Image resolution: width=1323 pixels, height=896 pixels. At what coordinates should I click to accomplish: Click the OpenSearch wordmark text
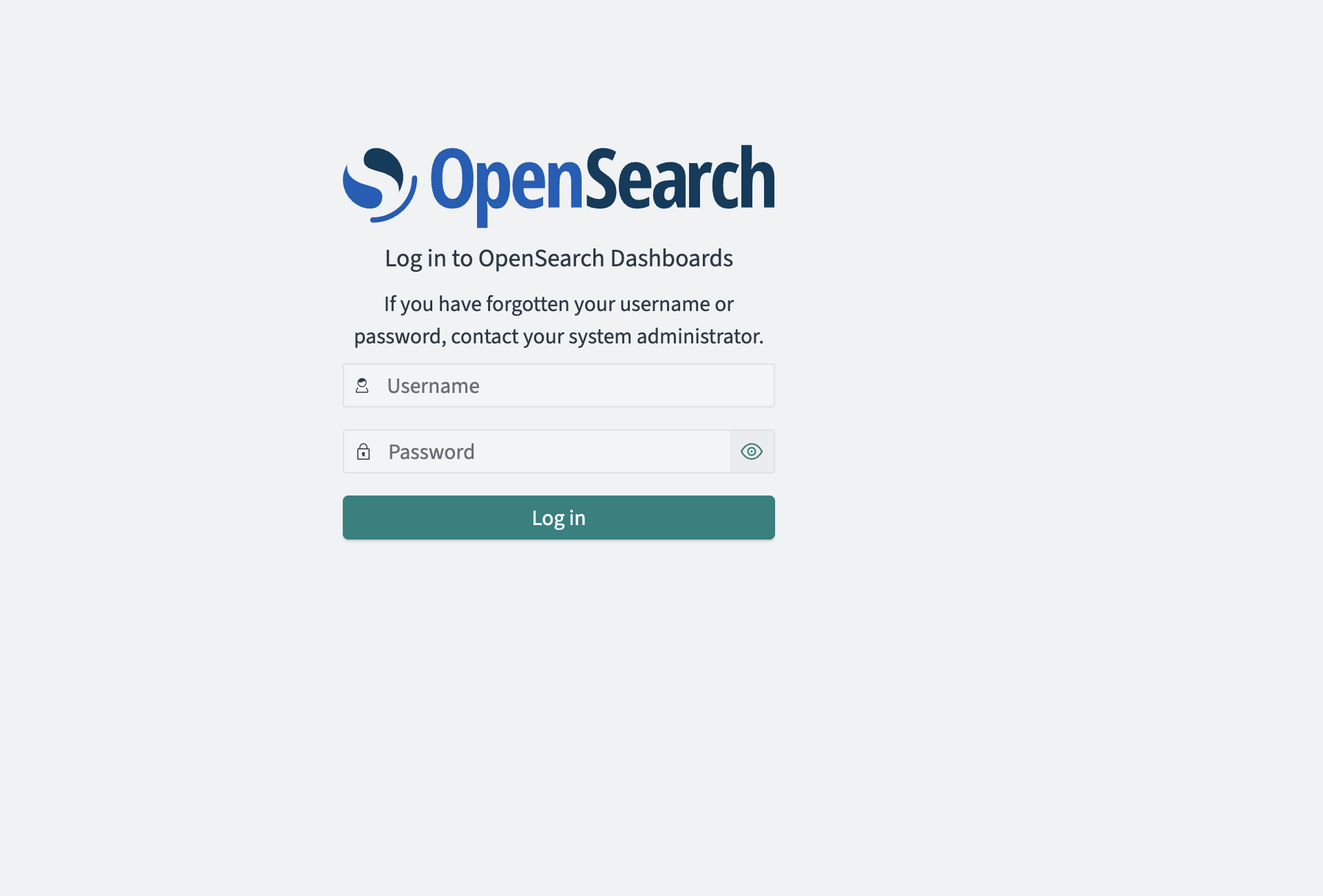click(603, 184)
